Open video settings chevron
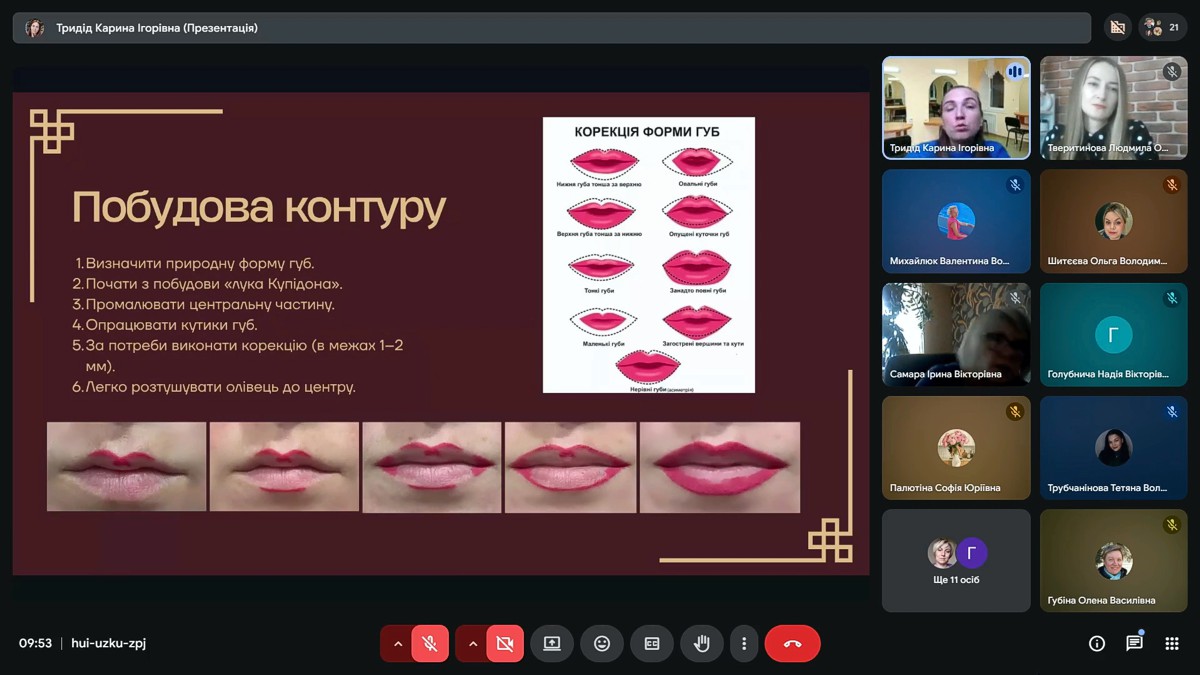The width and height of the screenshot is (1200, 675). (x=473, y=644)
